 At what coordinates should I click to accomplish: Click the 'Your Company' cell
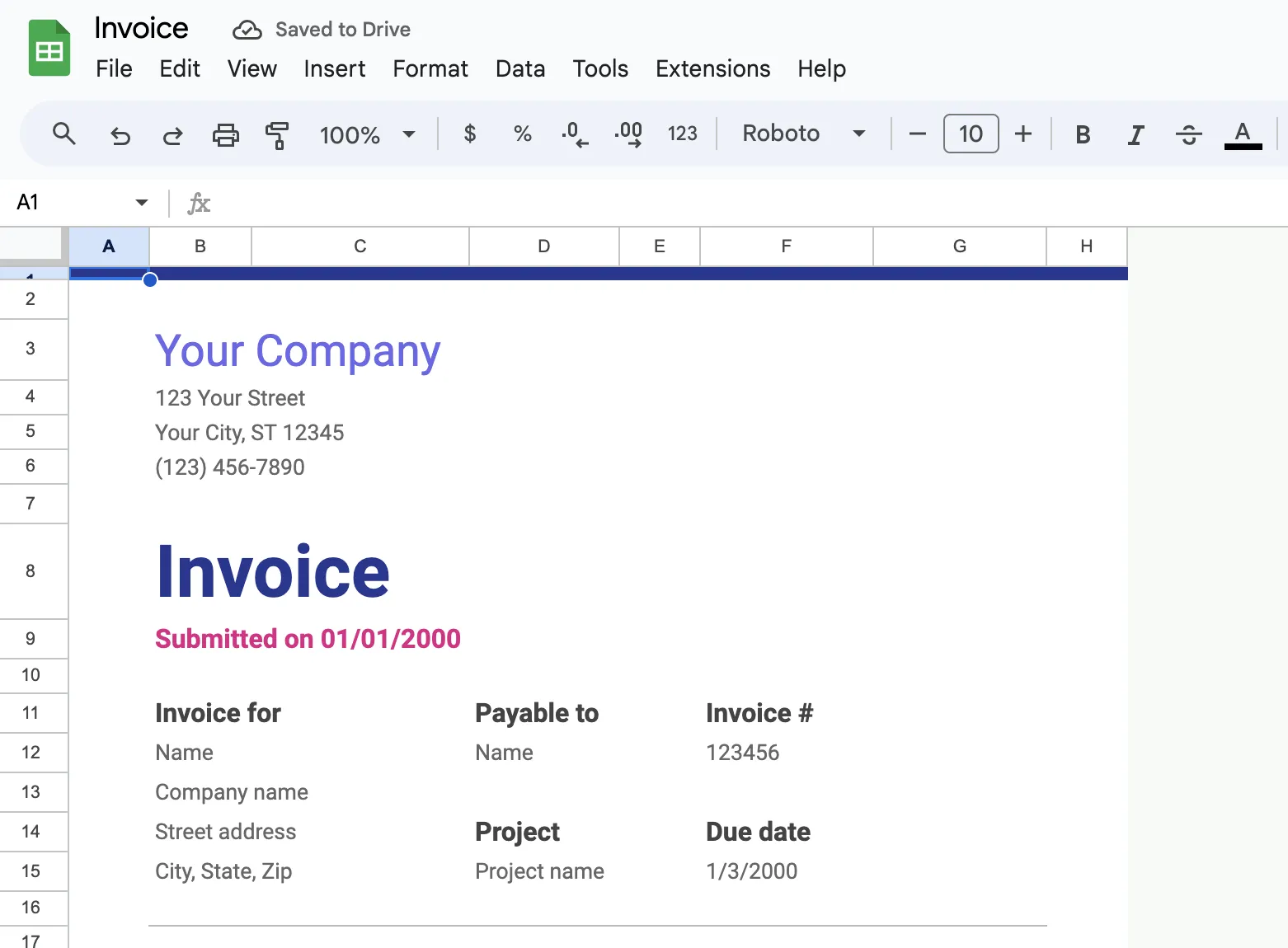298,350
